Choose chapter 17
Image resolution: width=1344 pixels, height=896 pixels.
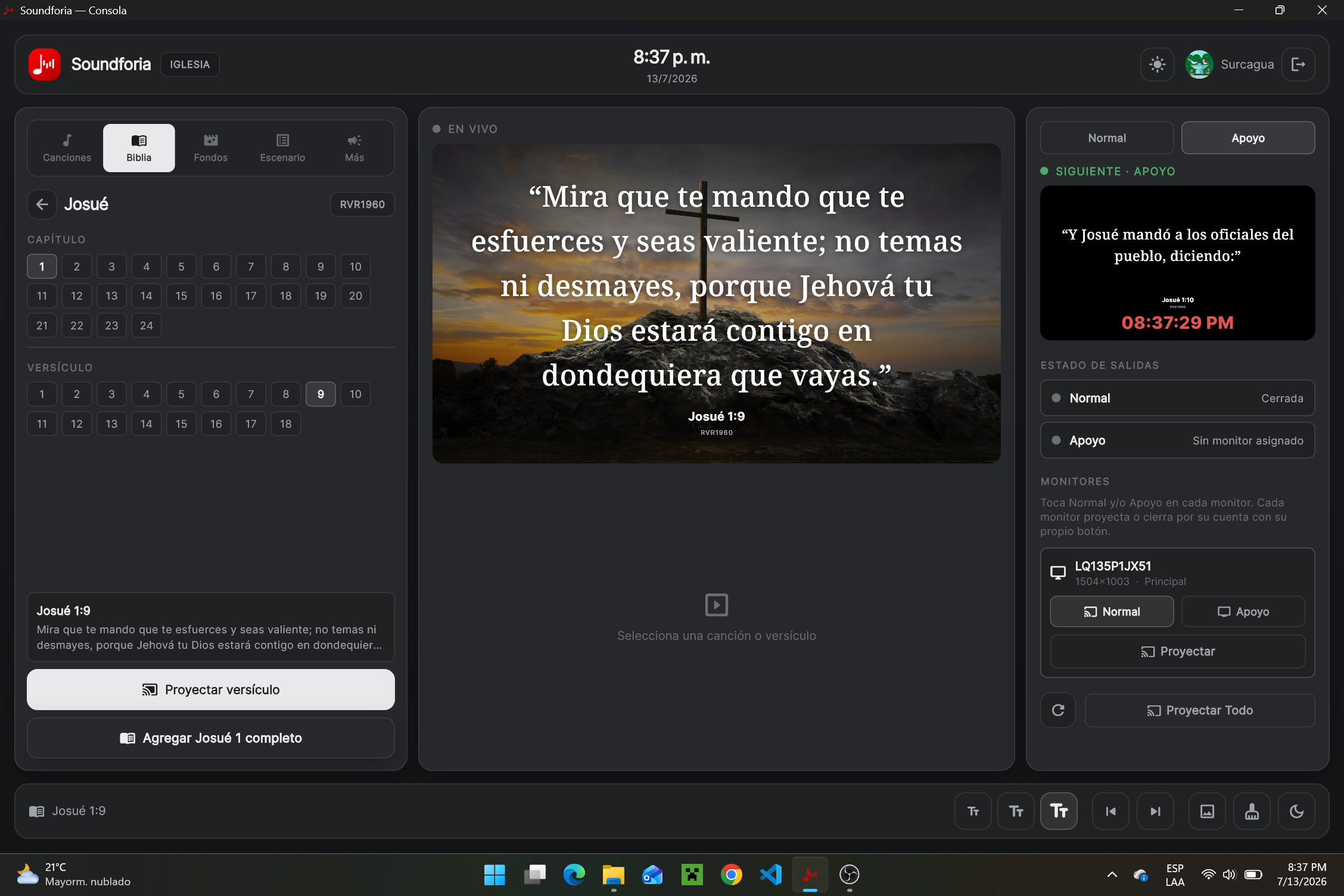tap(251, 295)
